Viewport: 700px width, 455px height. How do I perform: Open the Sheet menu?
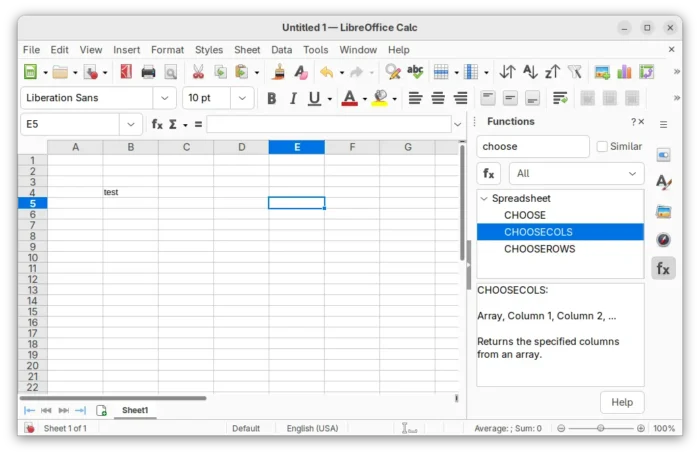(x=247, y=50)
